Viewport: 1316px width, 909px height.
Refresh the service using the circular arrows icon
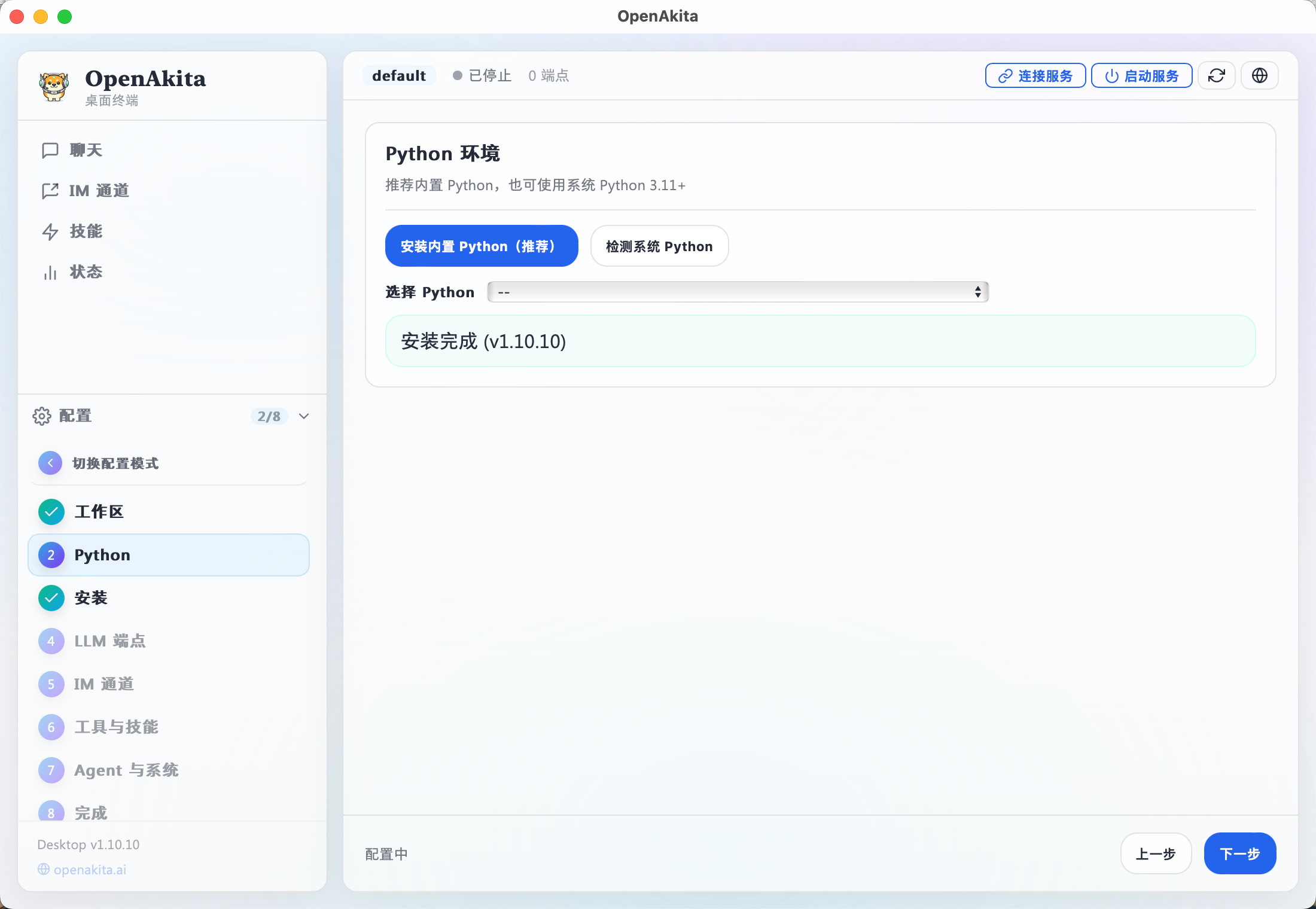pyautogui.click(x=1217, y=75)
